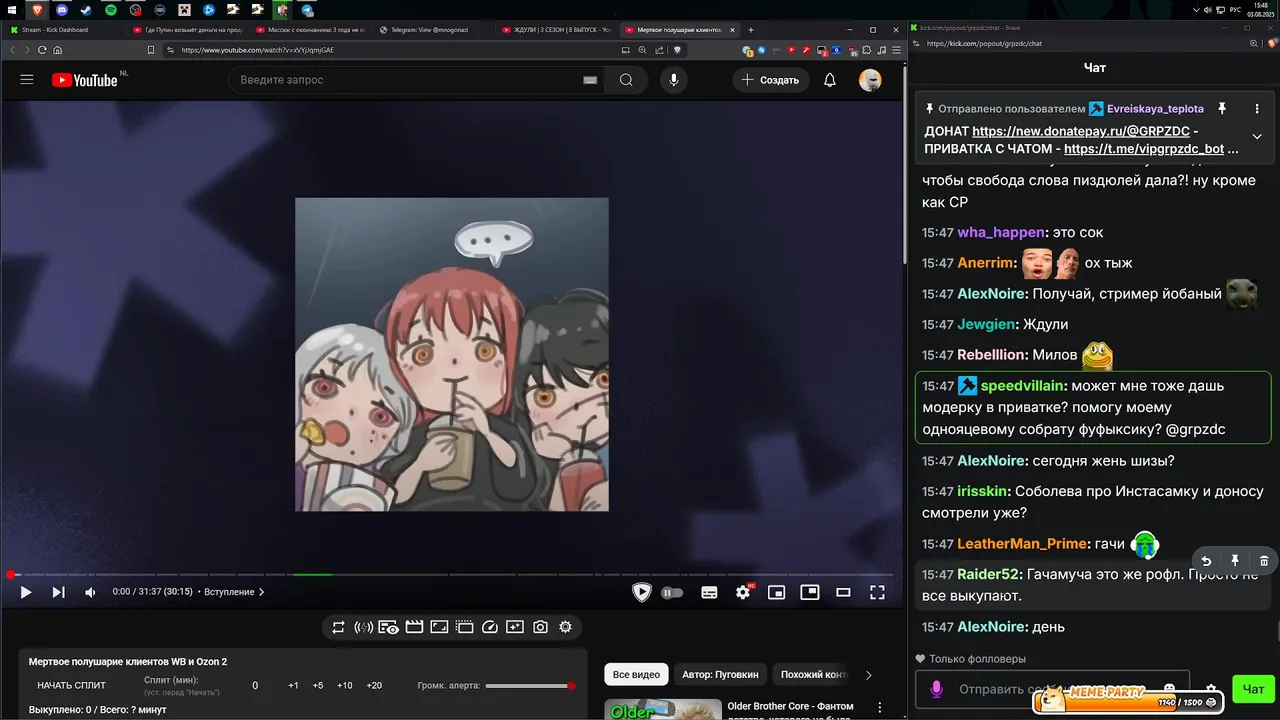The width and height of the screenshot is (1280, 720).
Task: Click the Создать button
Action: [770, 80]
